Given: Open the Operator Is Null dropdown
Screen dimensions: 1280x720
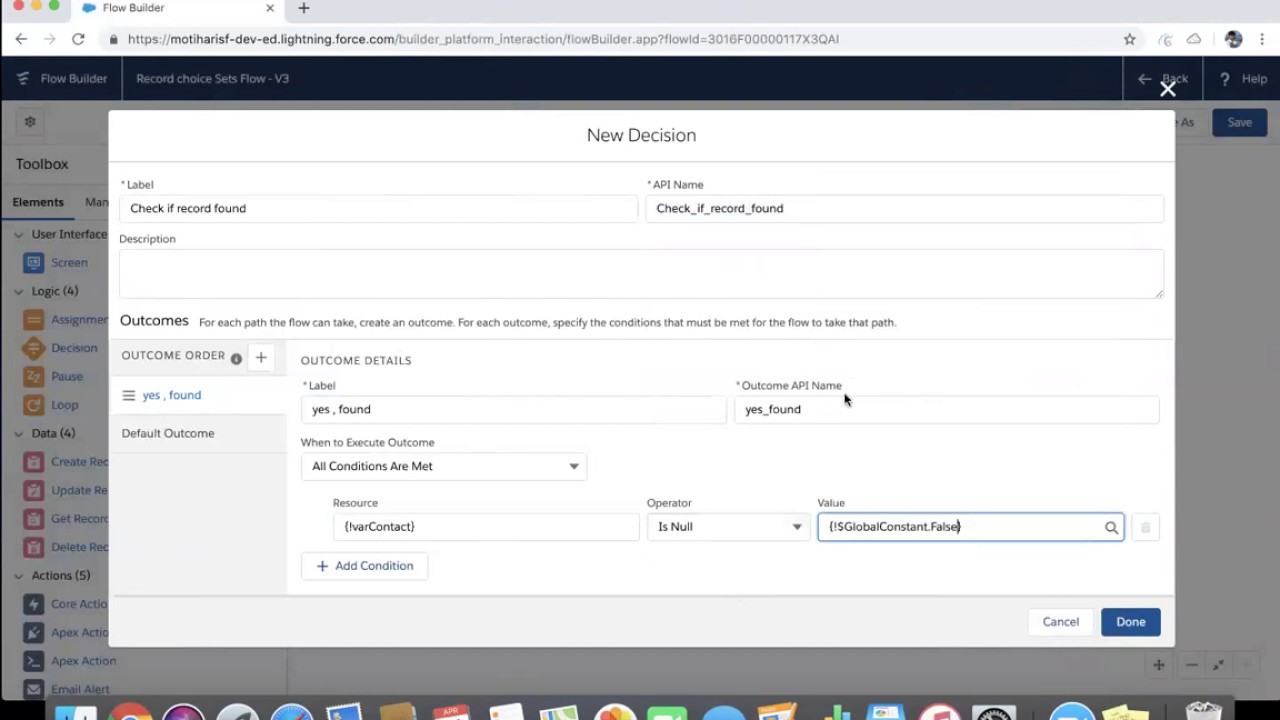Looking at the screenshot, I should click(x=728, y=527).
